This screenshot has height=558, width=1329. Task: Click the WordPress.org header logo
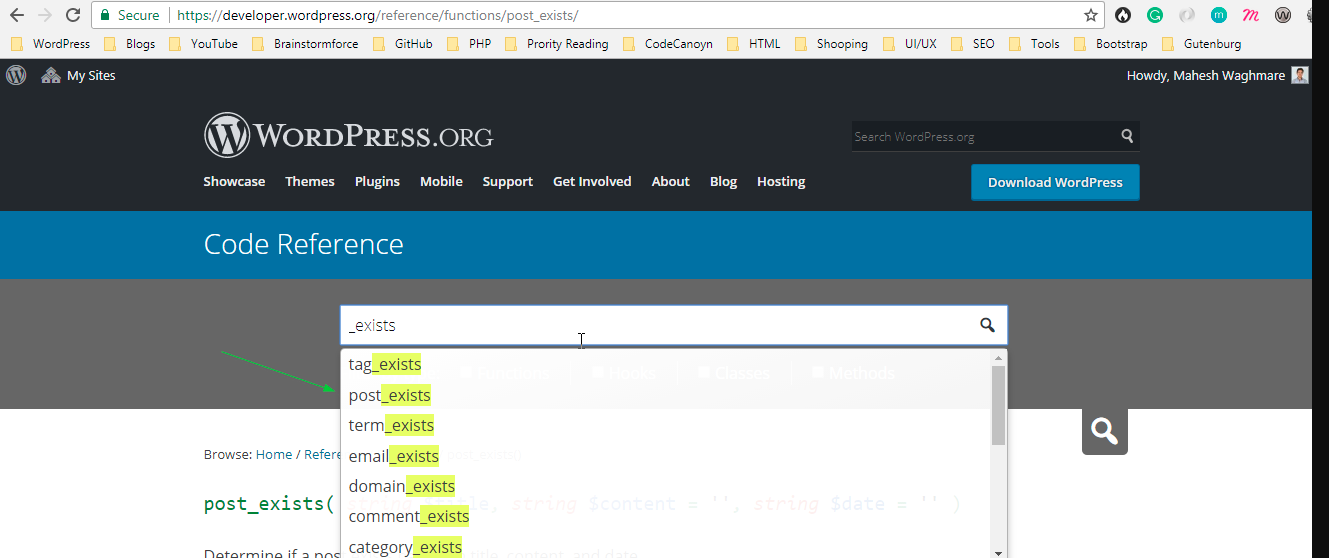pos(348,135)
